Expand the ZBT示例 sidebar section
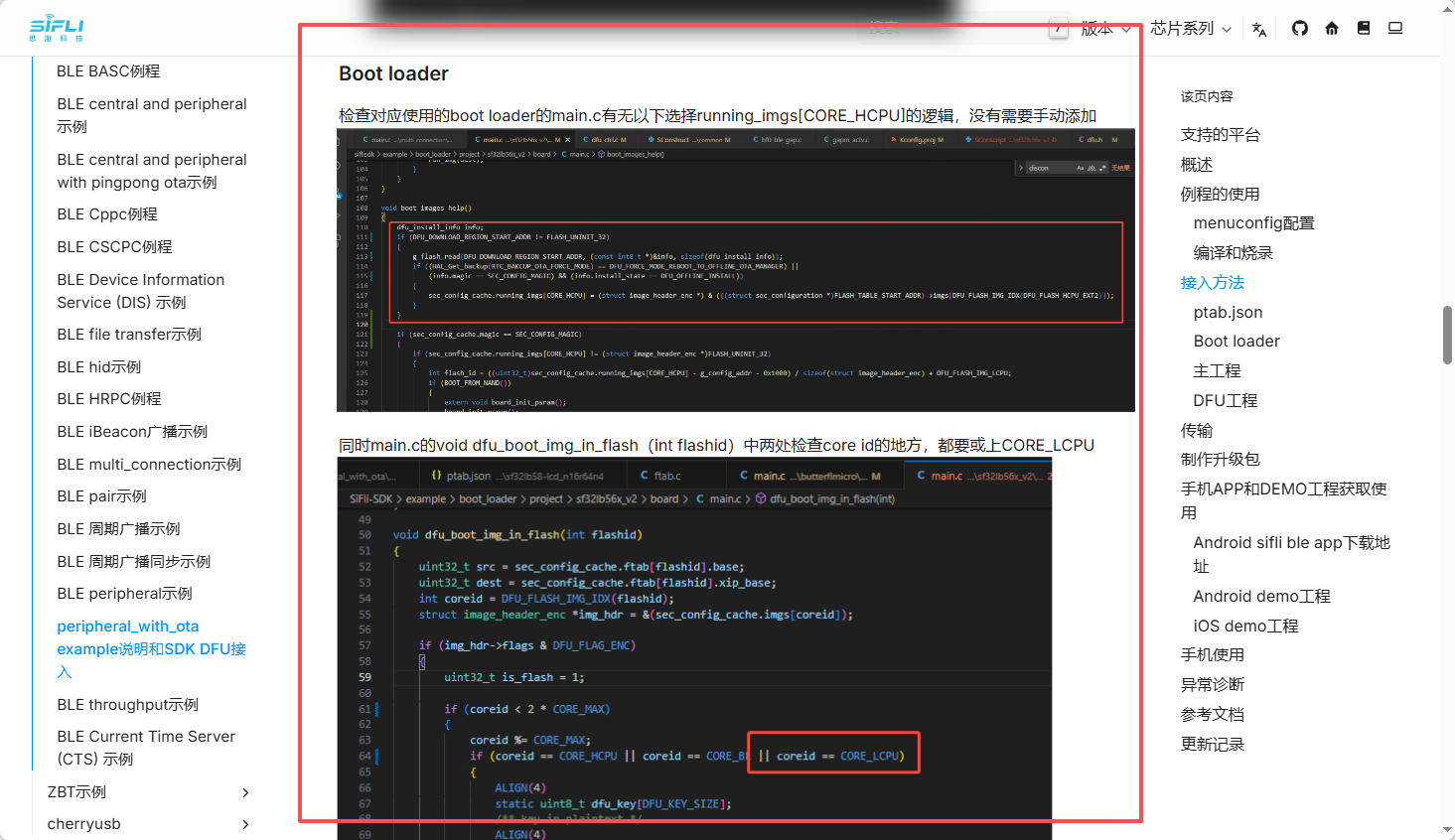Screen dimensions: 1455x840 click(245, 792)
